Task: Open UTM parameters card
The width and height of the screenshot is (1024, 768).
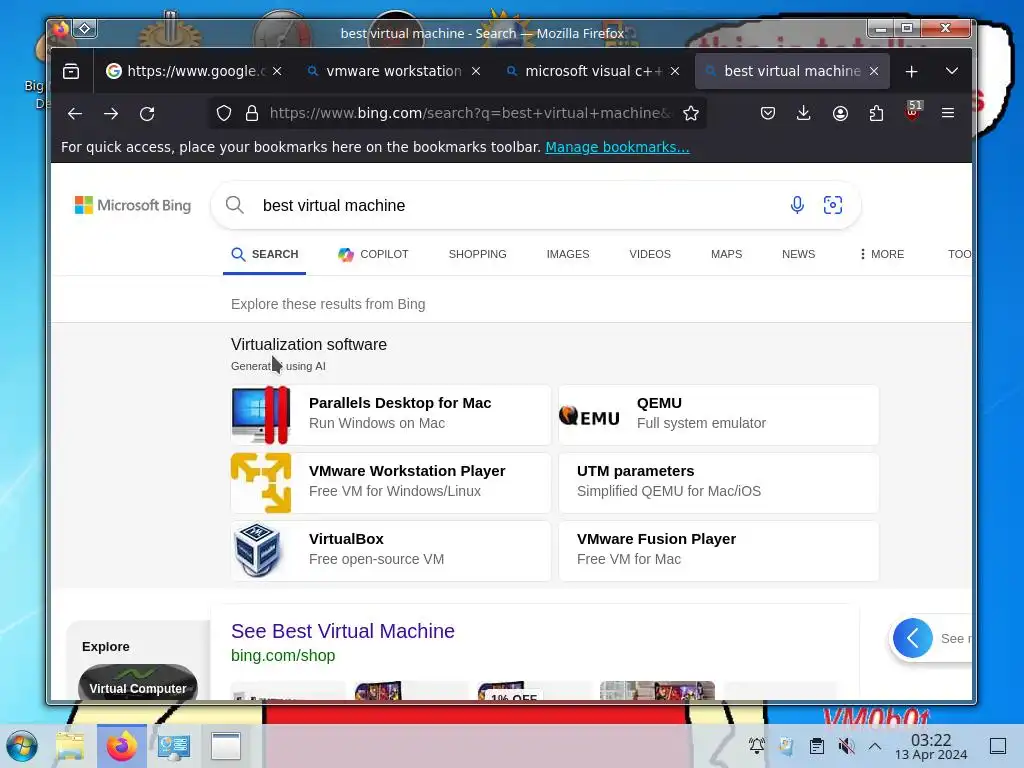Action: pos(718,483)
